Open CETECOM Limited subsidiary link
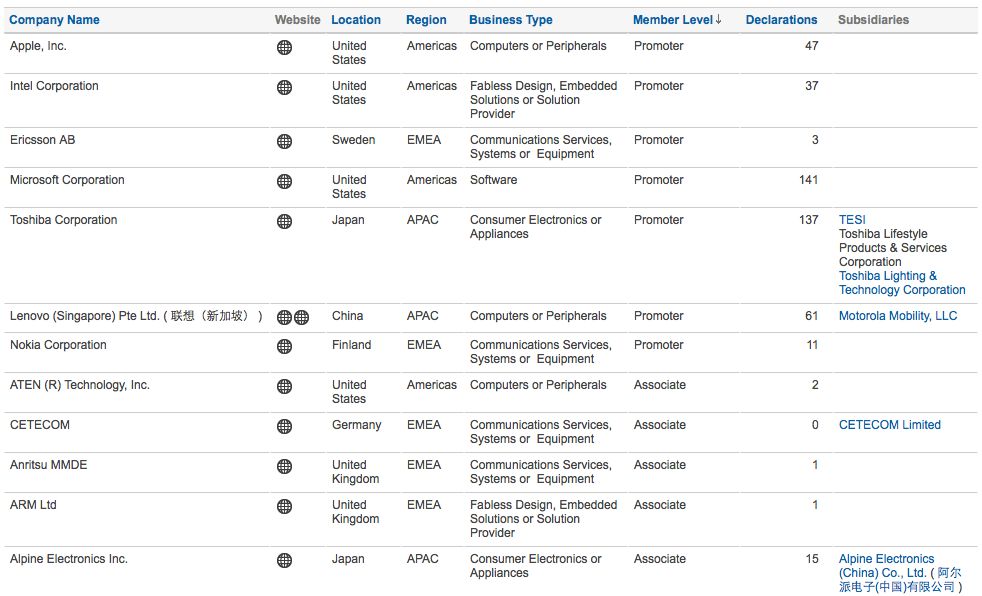982x596 pixels. (889, 425)
